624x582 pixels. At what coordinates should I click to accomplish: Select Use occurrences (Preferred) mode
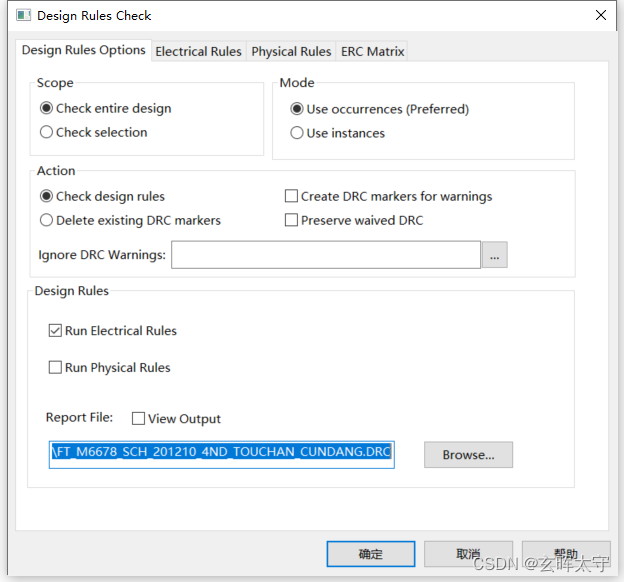click(x=297, y=109)
